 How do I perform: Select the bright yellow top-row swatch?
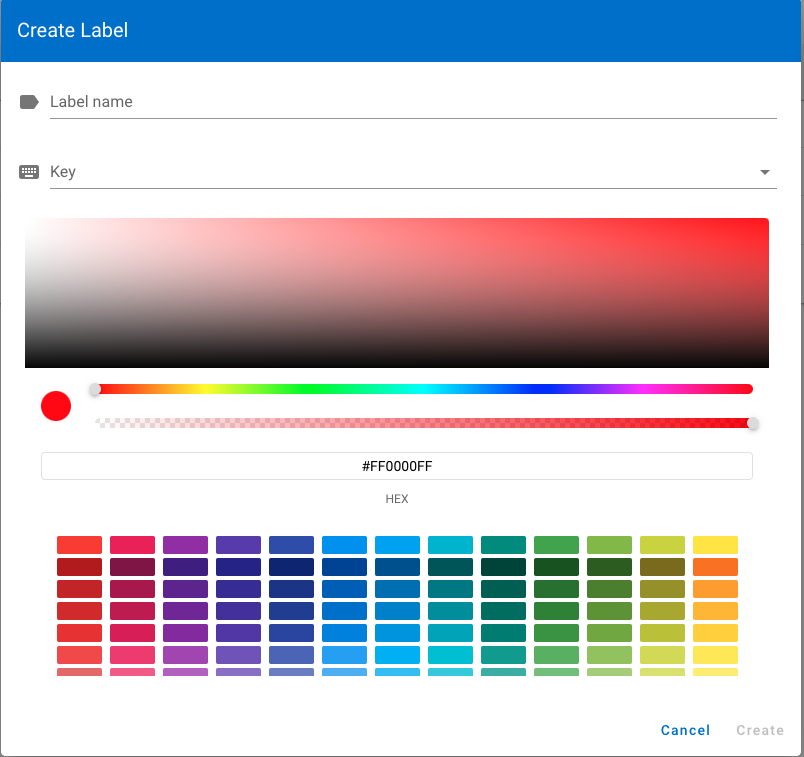click(715, 545)
